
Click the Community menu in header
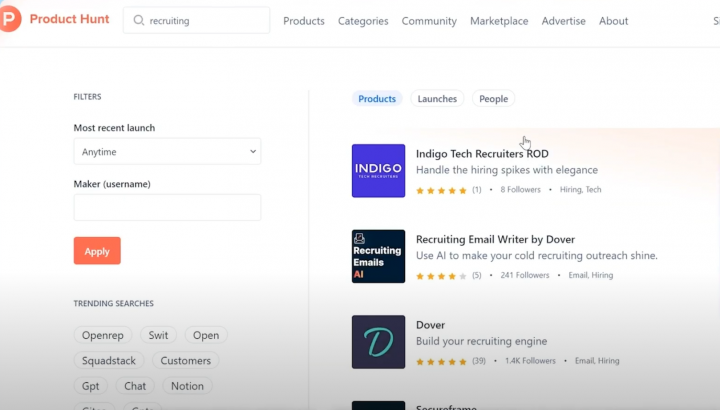[x=429, y=21]
